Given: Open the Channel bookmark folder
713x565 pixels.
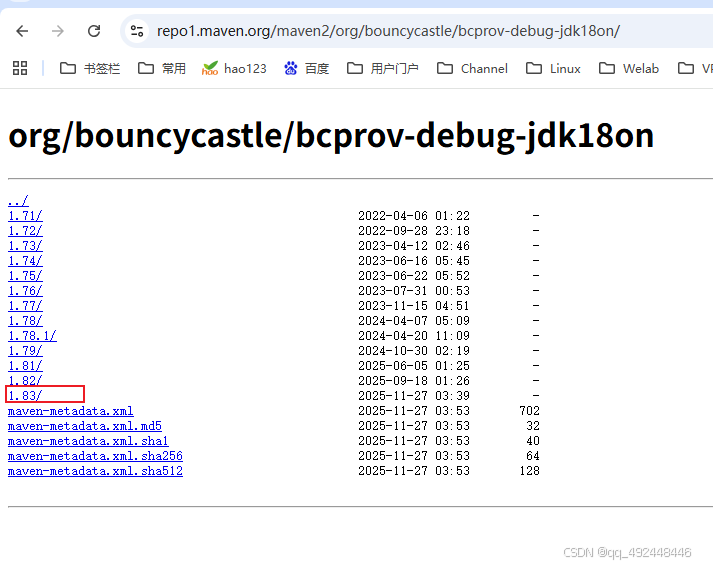Looking at the screenshot, I should (472, 69).
